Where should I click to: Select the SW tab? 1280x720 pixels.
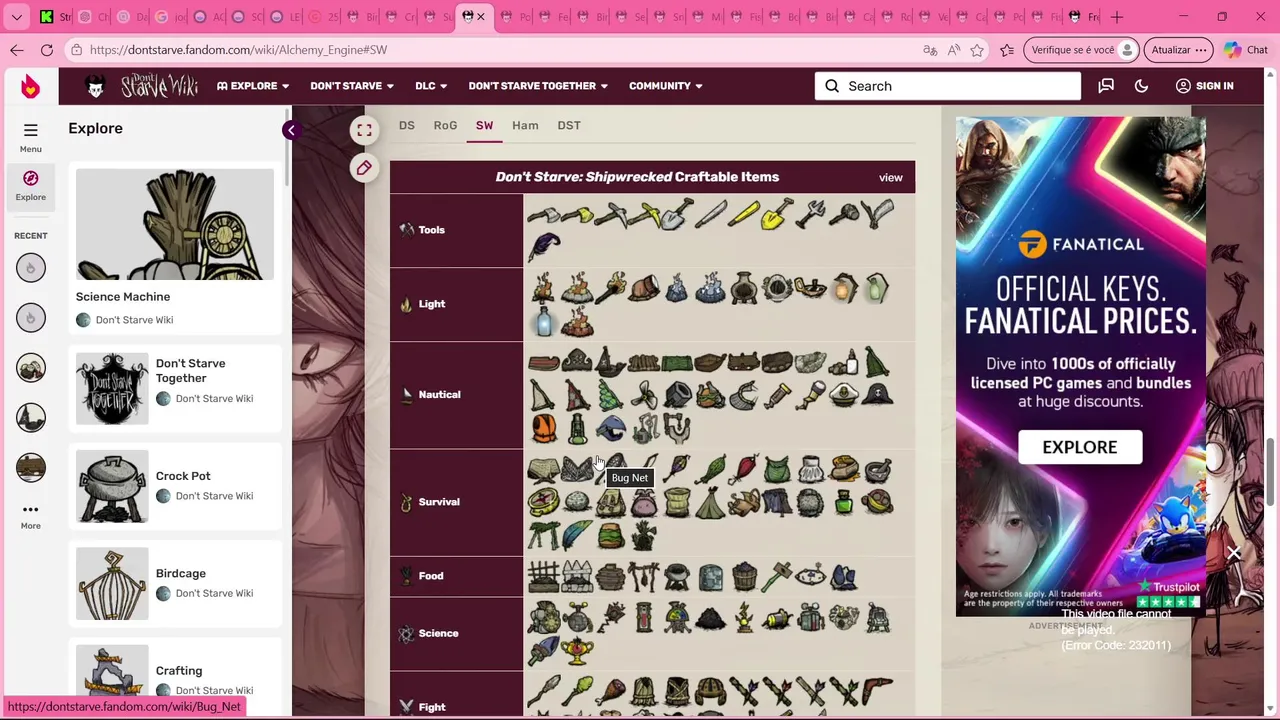click(x=484, y=126)
